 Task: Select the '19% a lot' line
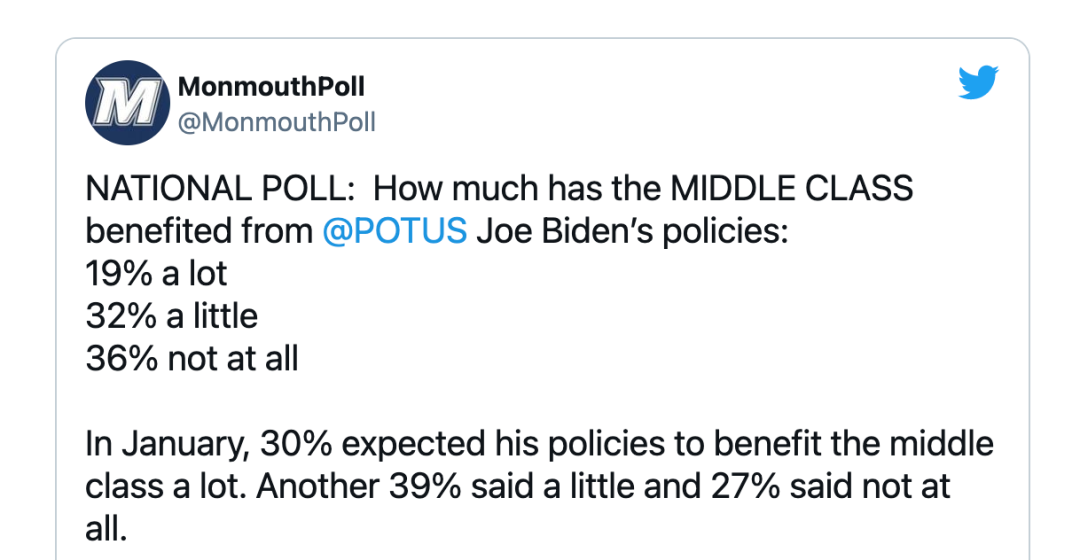pos(156,273)
